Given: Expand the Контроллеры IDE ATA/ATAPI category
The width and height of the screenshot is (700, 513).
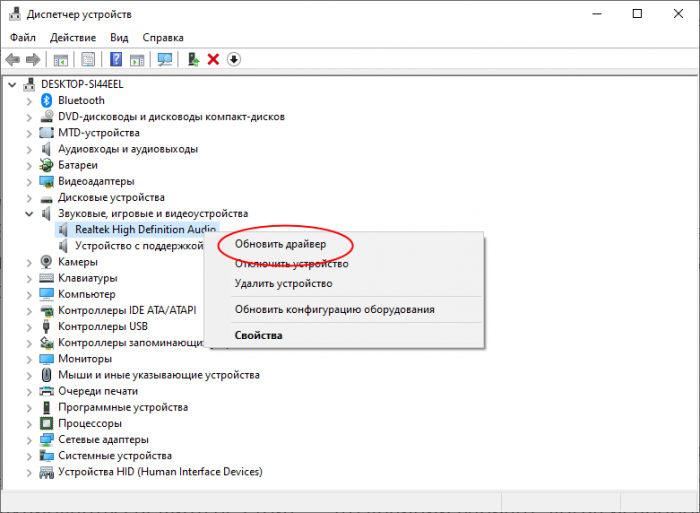Looking at the screenshot, I should pos(29,311).
